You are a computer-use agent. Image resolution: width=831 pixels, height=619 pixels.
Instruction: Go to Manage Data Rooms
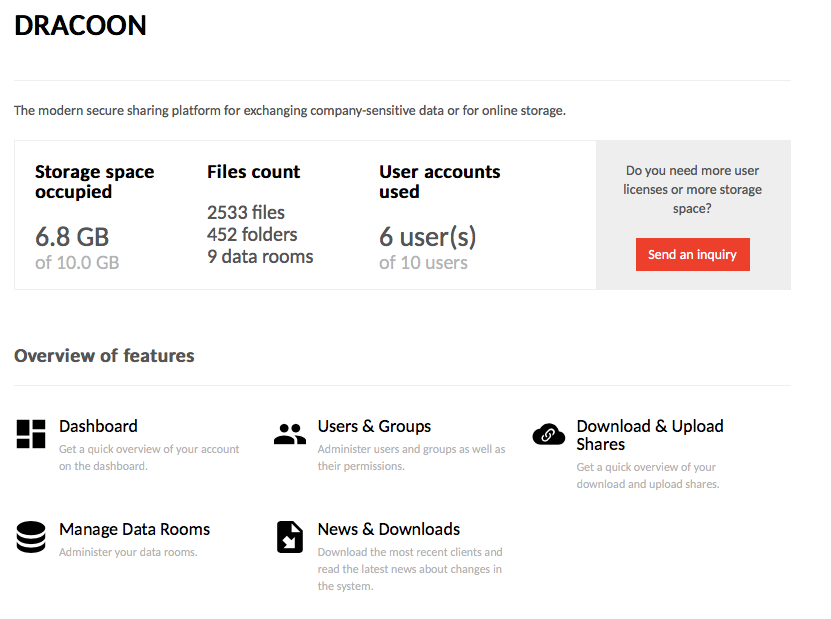[x=135, y=529]
